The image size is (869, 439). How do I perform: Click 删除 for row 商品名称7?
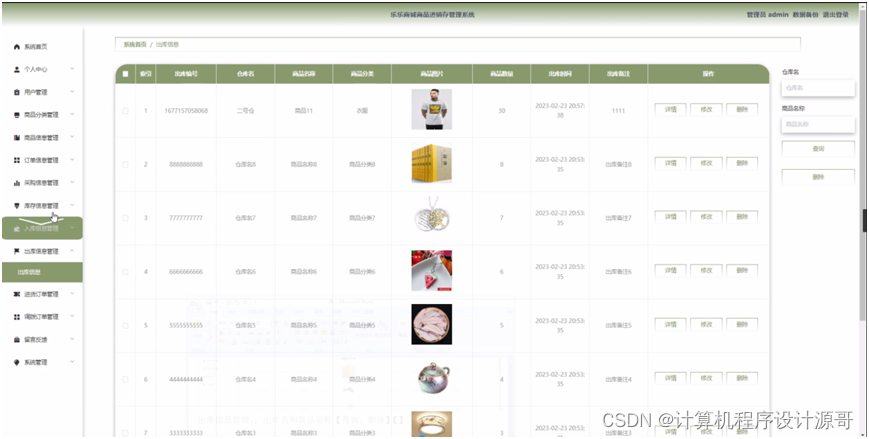tap(742, 217)
